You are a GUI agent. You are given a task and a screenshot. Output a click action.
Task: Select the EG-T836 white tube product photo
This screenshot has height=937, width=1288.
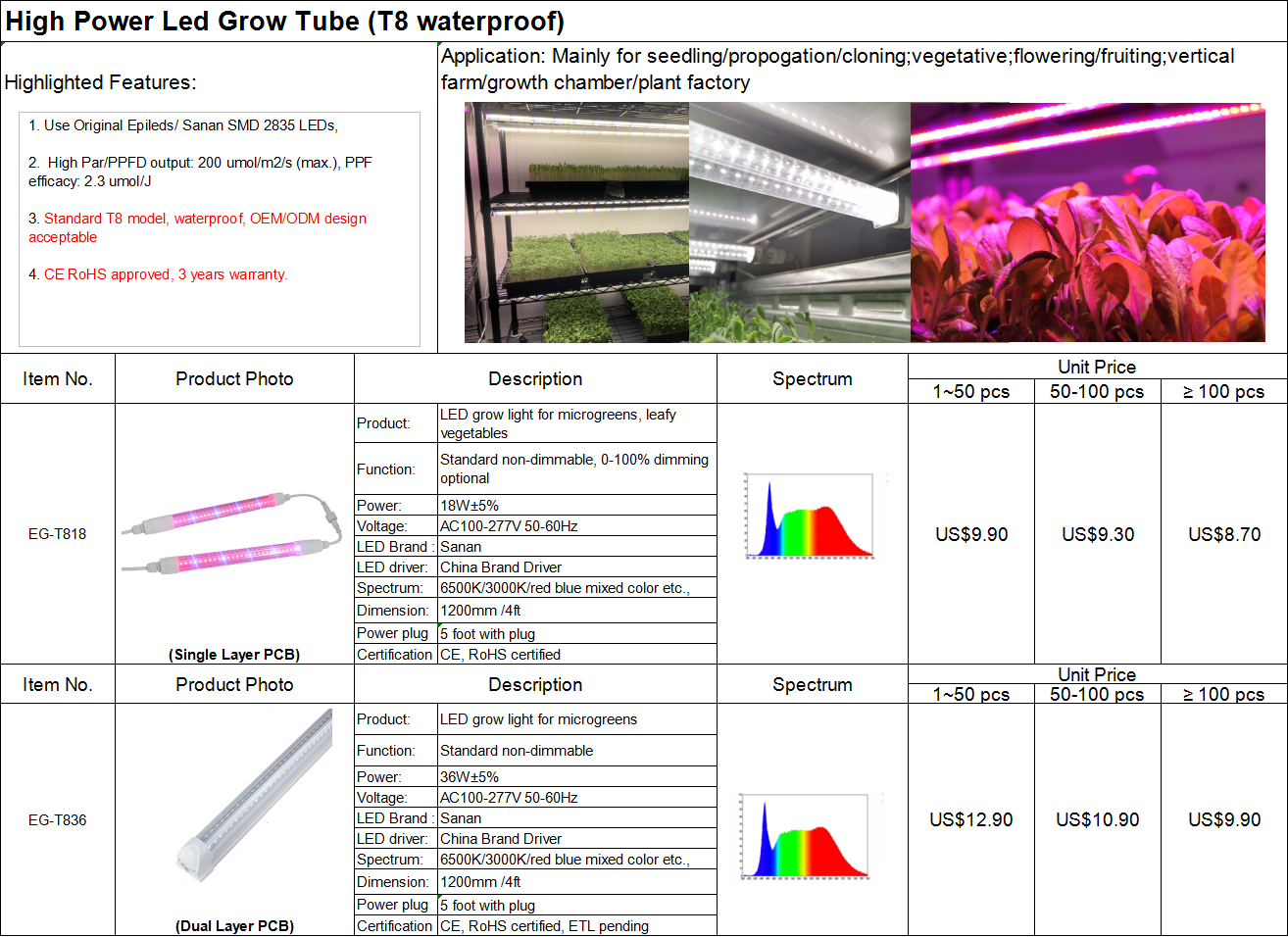tap(257, 794)
